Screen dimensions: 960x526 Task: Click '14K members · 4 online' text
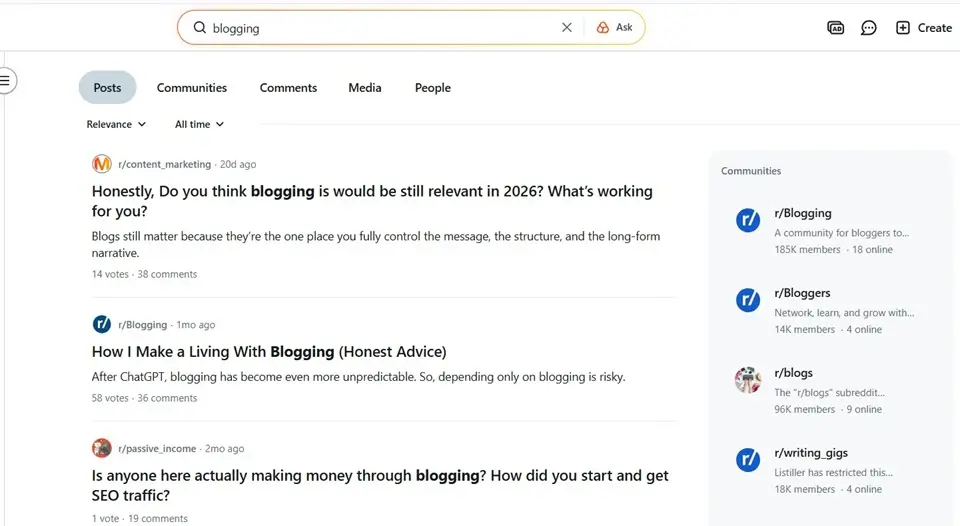click(828, 329)
